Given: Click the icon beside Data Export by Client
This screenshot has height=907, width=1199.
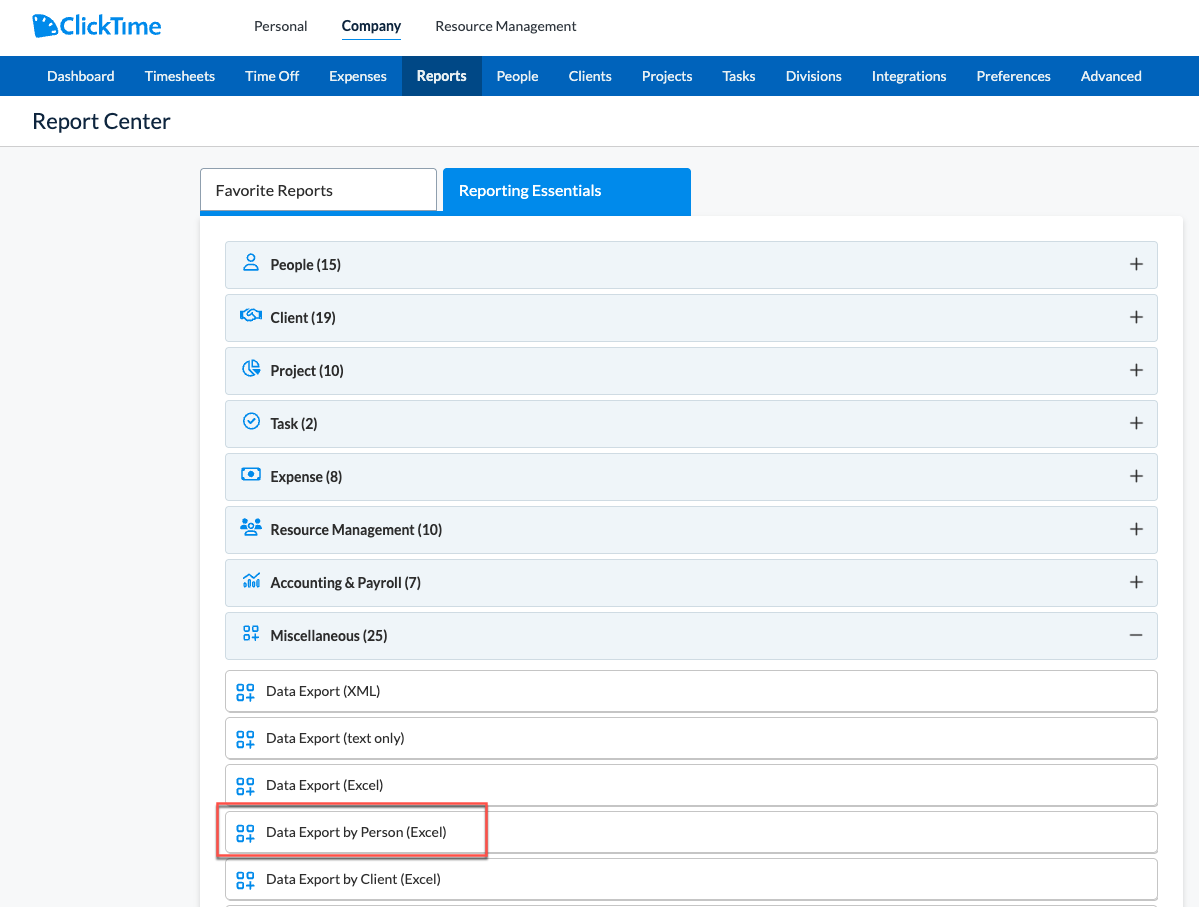Looking at the screenshot, I should click(245, 880).
